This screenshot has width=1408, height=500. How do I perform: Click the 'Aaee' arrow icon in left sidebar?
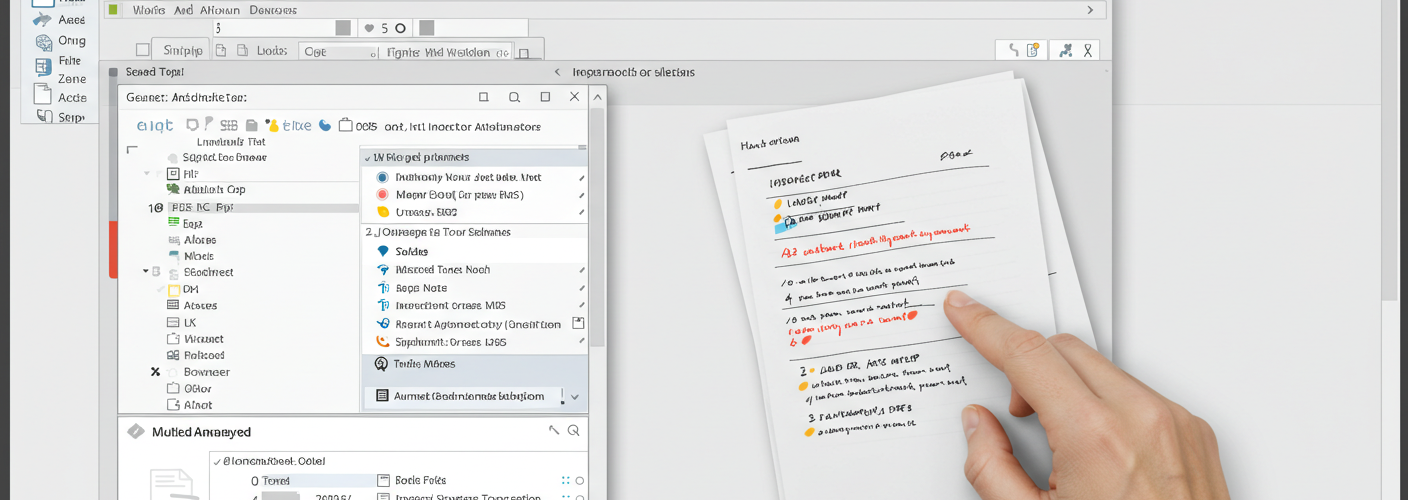point(42,20)
